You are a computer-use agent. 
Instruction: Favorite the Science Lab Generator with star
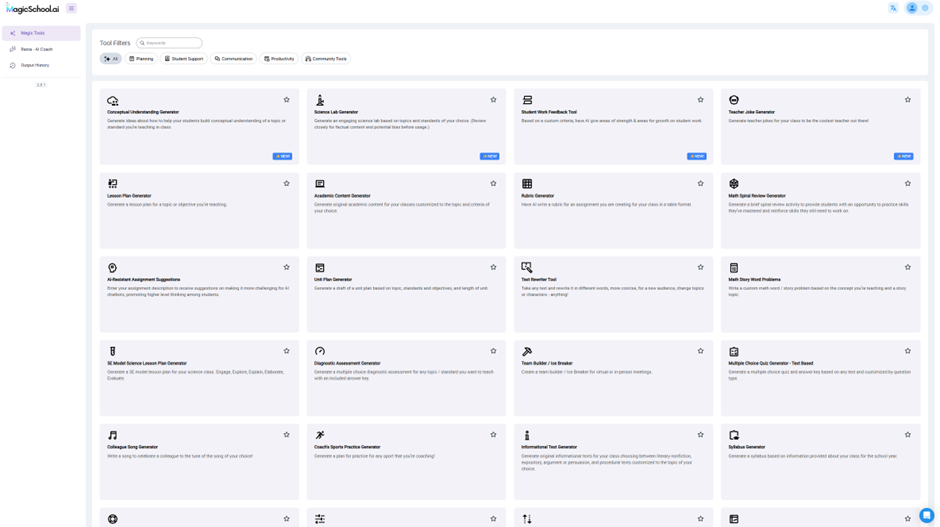(x=493, y=100)
